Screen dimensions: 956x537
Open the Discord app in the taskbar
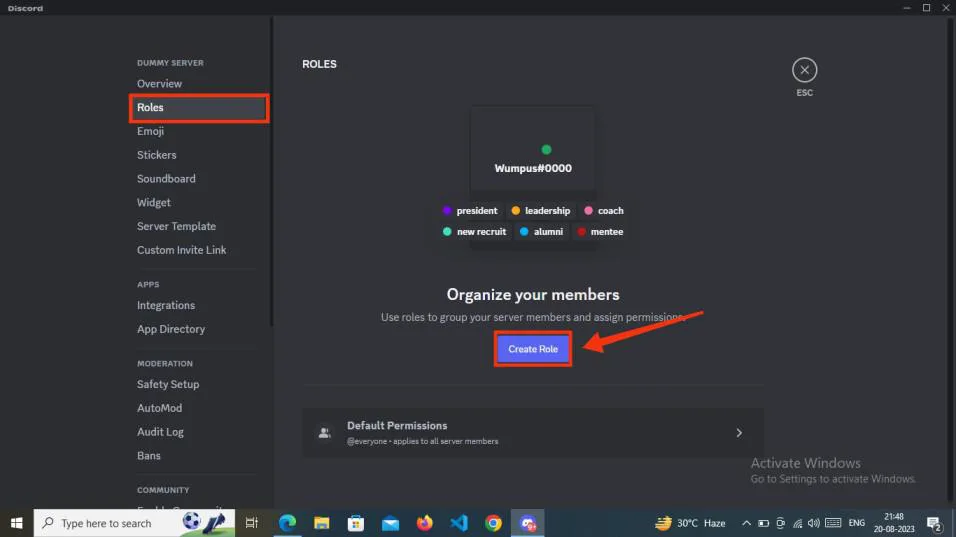(527, 523)
